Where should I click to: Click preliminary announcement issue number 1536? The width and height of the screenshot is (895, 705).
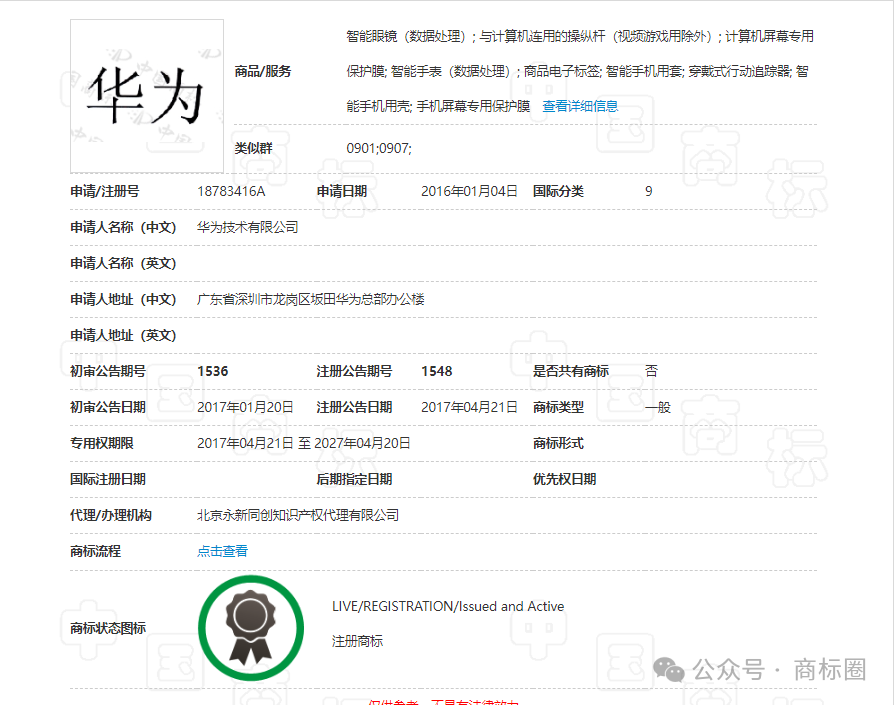(213, 371)
